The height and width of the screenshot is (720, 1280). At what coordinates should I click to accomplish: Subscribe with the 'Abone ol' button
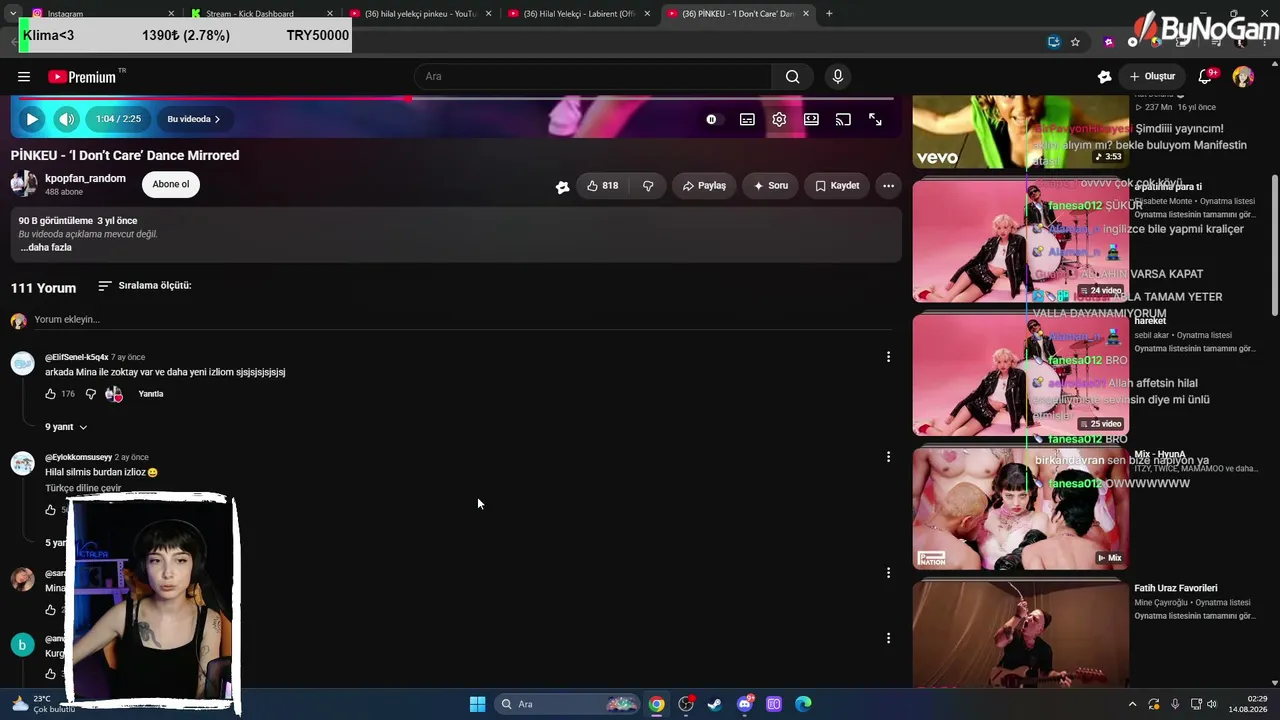171,184
